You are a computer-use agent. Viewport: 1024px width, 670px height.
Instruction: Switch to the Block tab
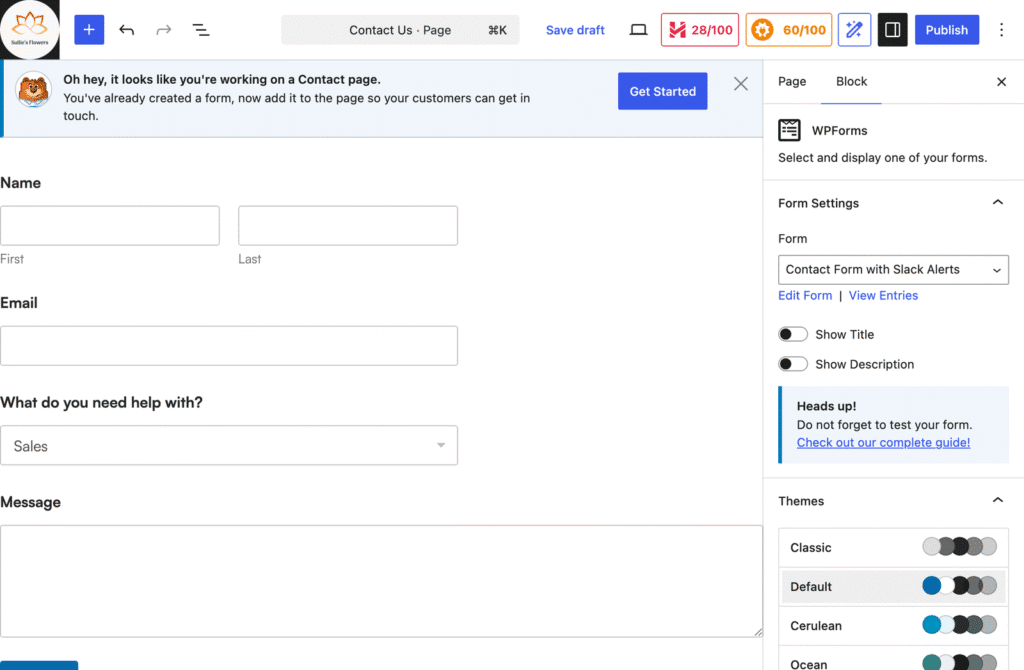(x=851, y=82)
